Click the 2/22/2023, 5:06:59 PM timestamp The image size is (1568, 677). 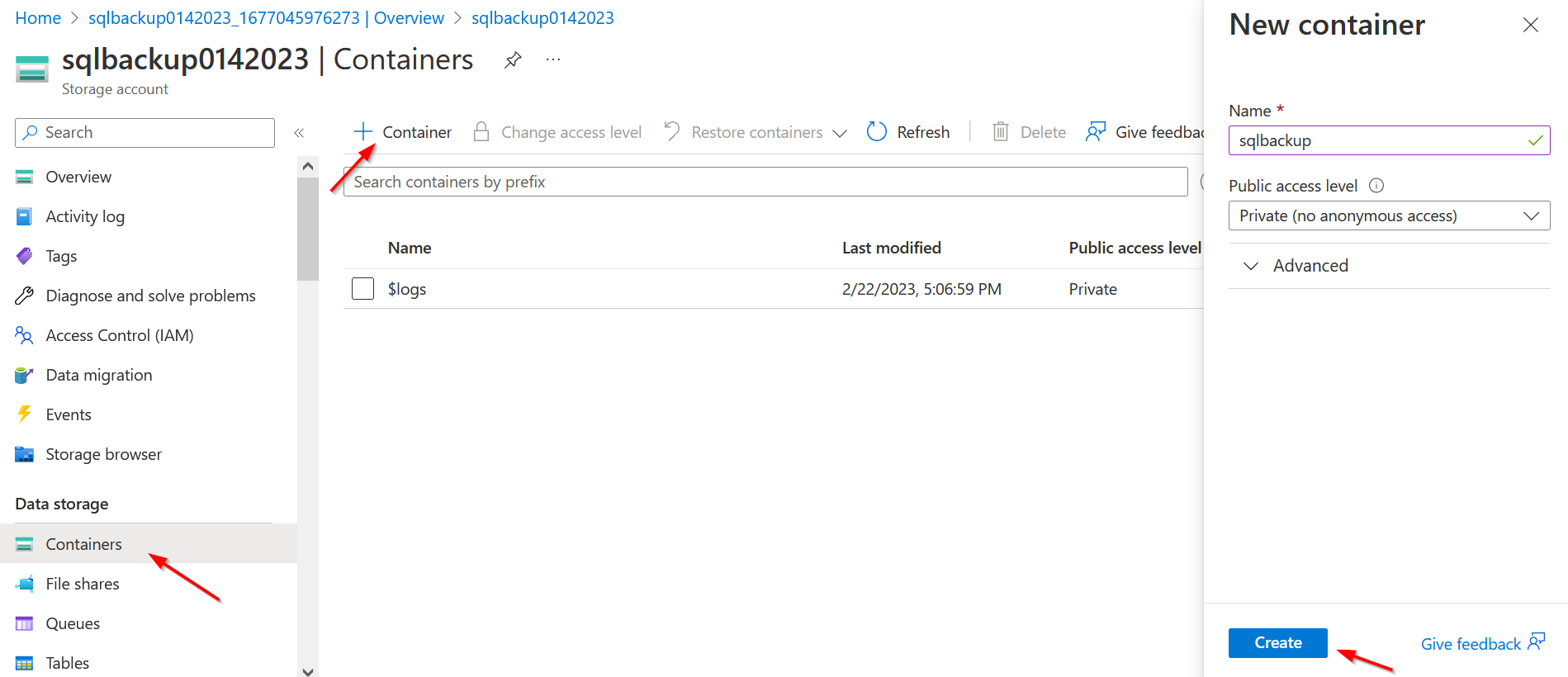921,289
